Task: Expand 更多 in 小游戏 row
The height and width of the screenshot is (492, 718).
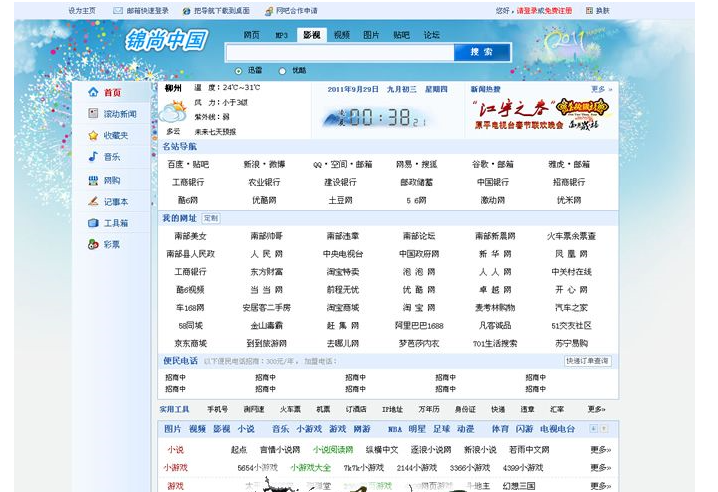Action: tap(601, 468)
